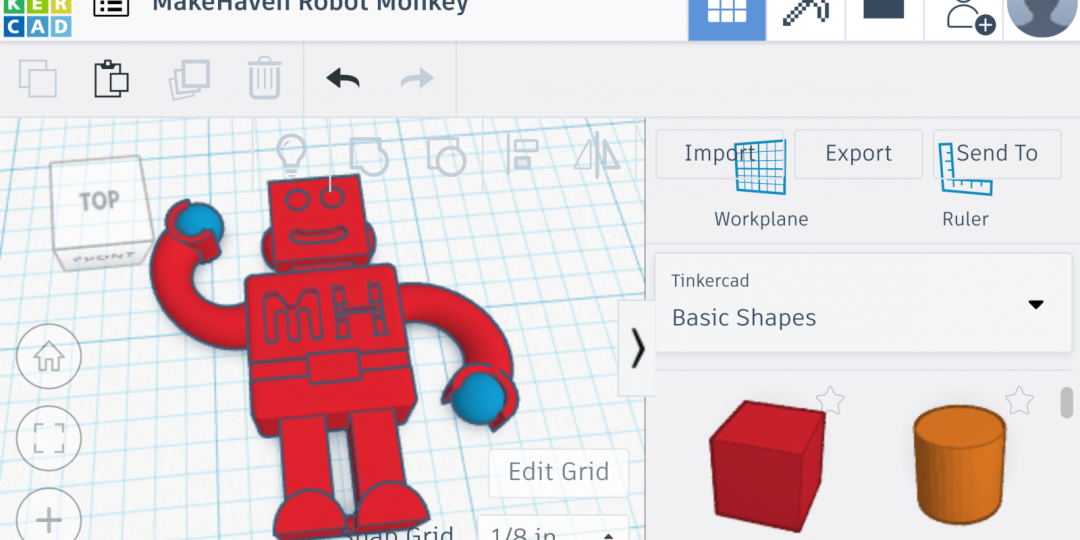Click the Send To button
1080x540 pixels.
(997, 154)
